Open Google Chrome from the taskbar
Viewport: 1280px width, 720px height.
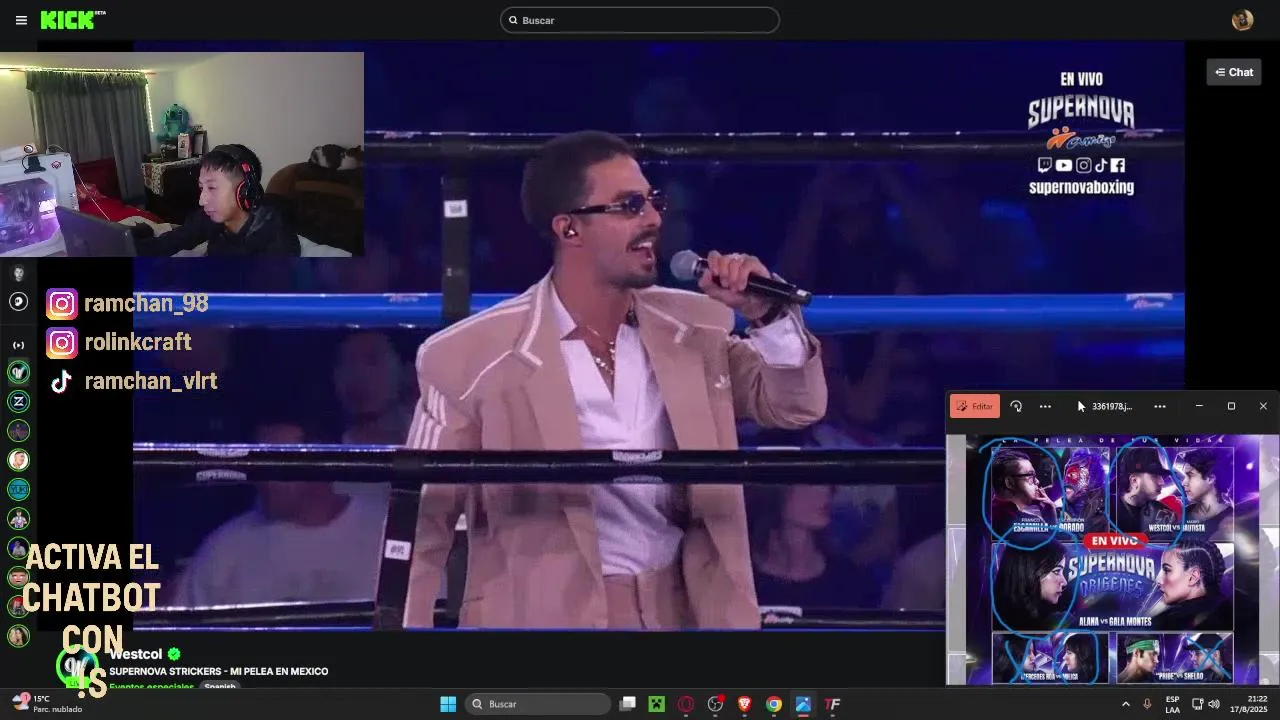[774, 704]
